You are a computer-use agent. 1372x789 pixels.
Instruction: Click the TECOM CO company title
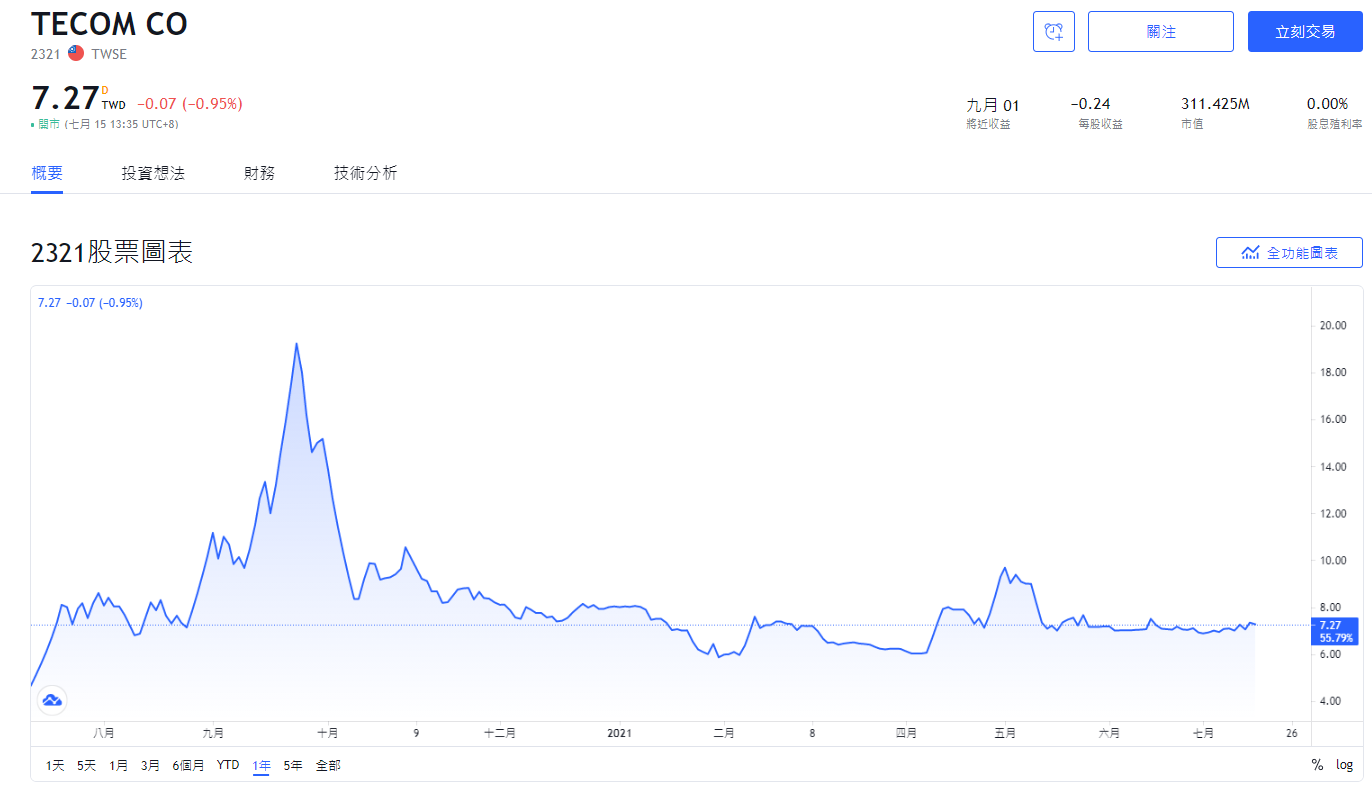tap(109, 24)
